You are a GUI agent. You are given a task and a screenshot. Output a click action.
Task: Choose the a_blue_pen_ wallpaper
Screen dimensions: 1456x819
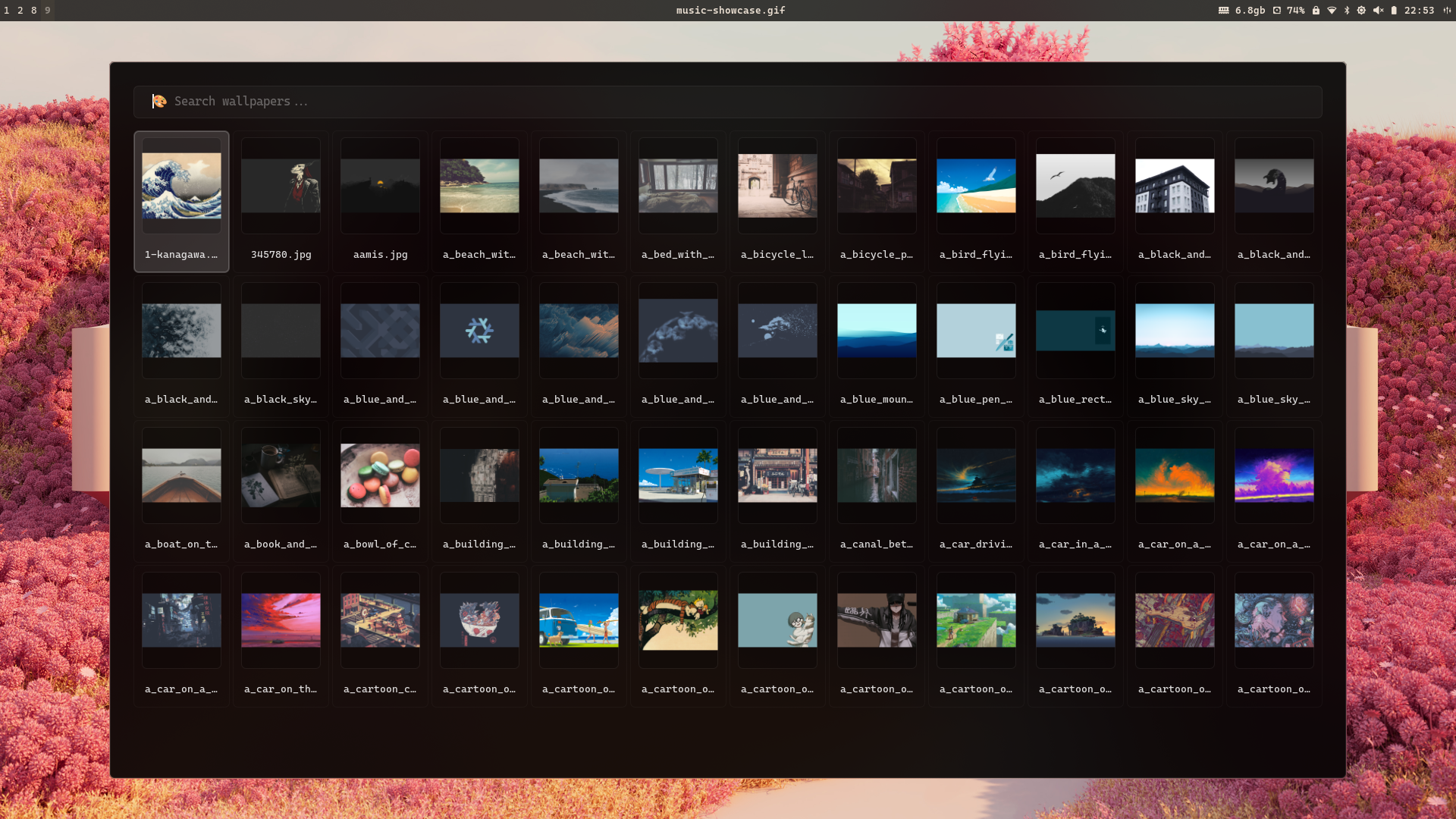(976, 347)
